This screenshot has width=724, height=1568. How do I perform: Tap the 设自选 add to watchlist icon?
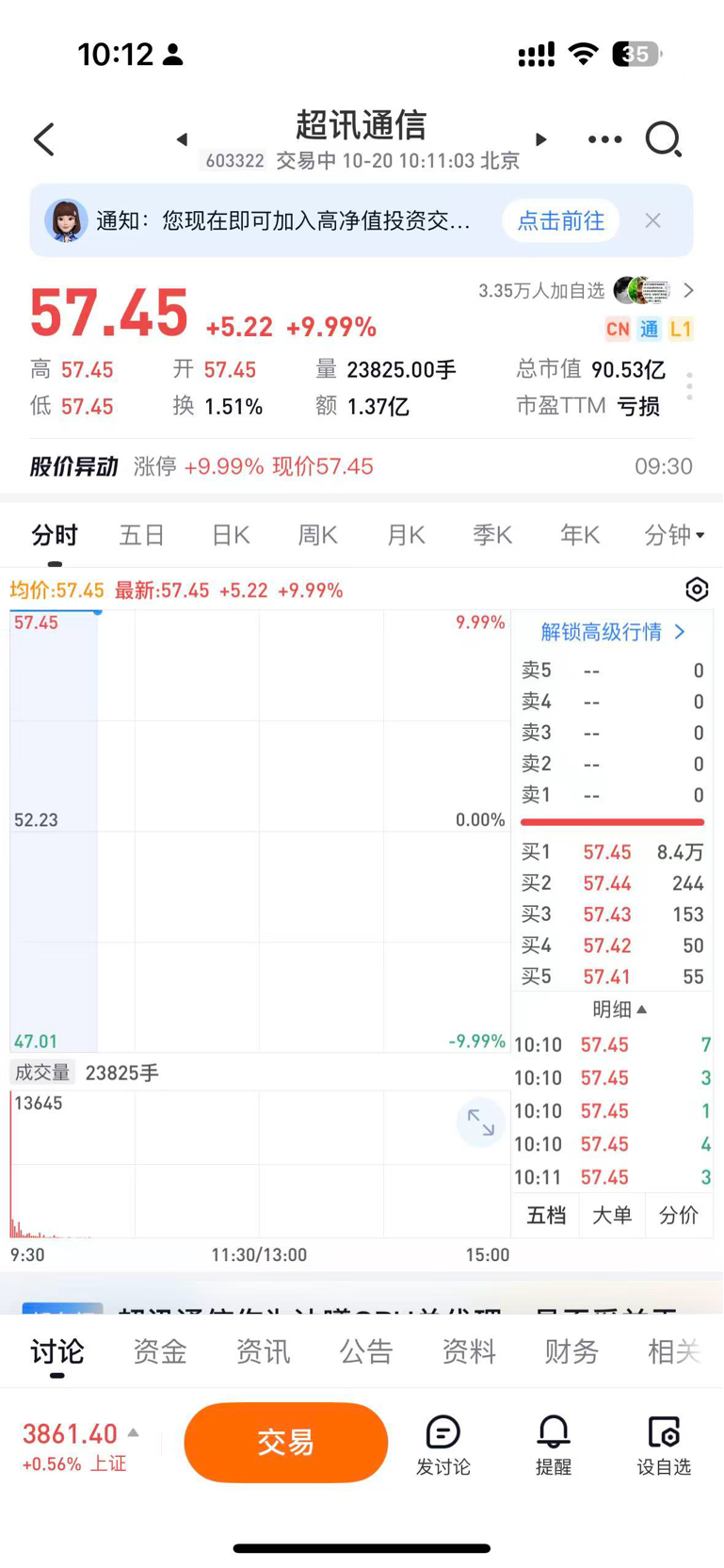664,1446
